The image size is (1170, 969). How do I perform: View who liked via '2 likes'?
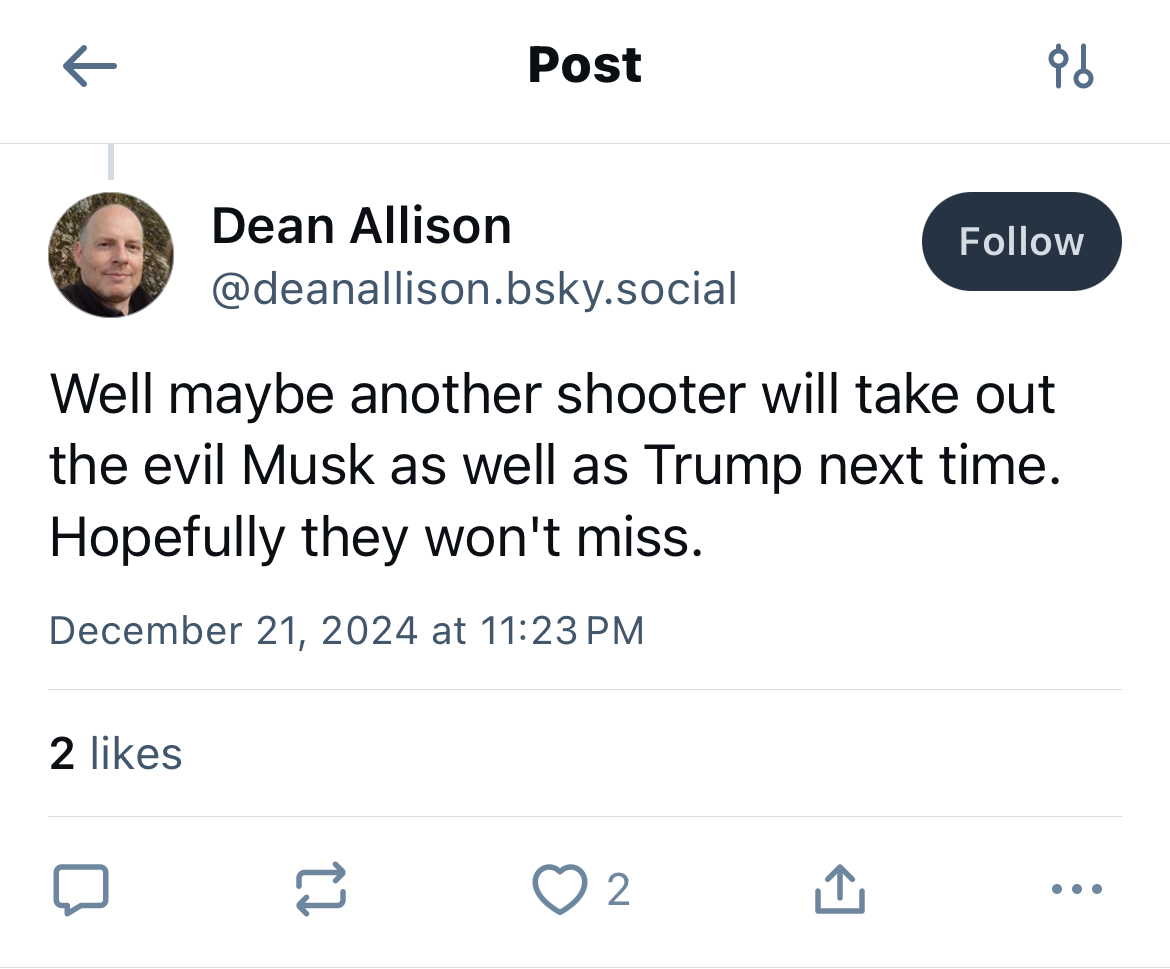pos(116,754)
